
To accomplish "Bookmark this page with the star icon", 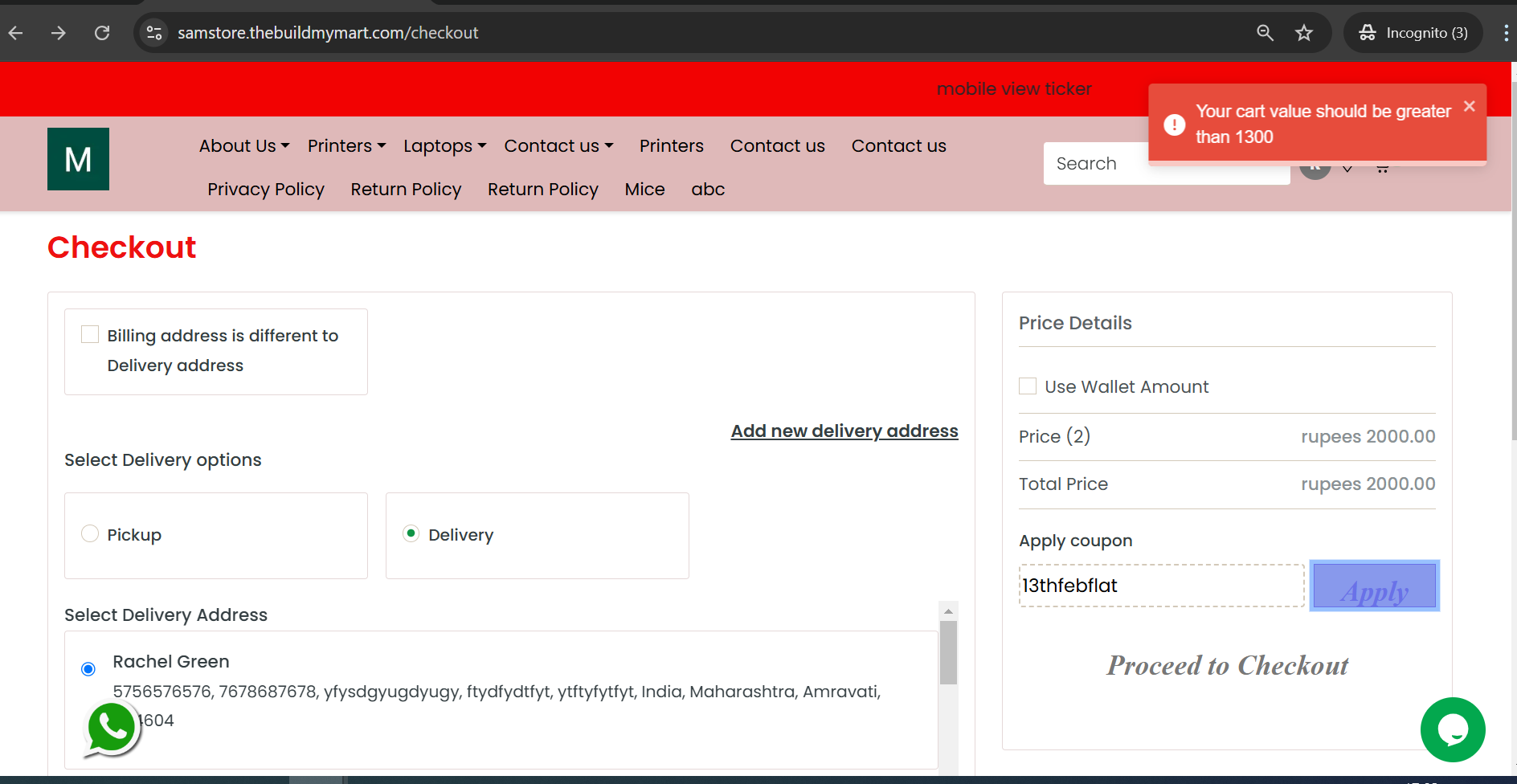I will (1304, 33).
